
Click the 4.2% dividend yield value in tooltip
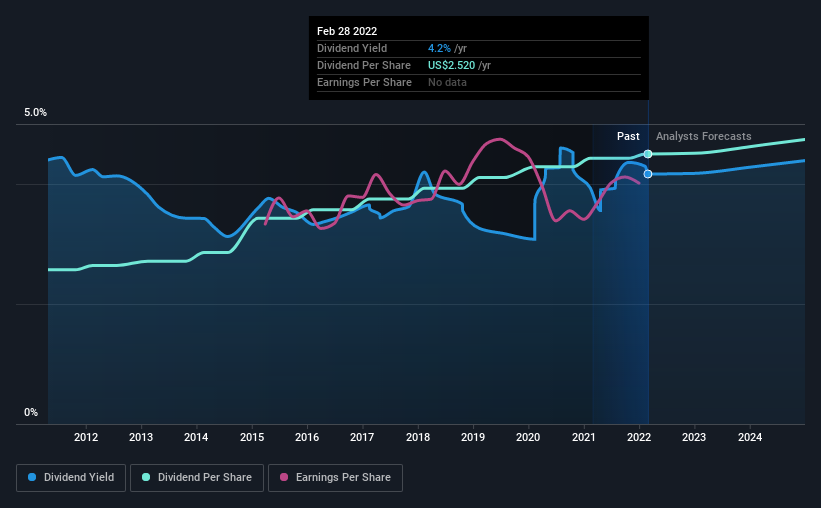tap(439, 48)
